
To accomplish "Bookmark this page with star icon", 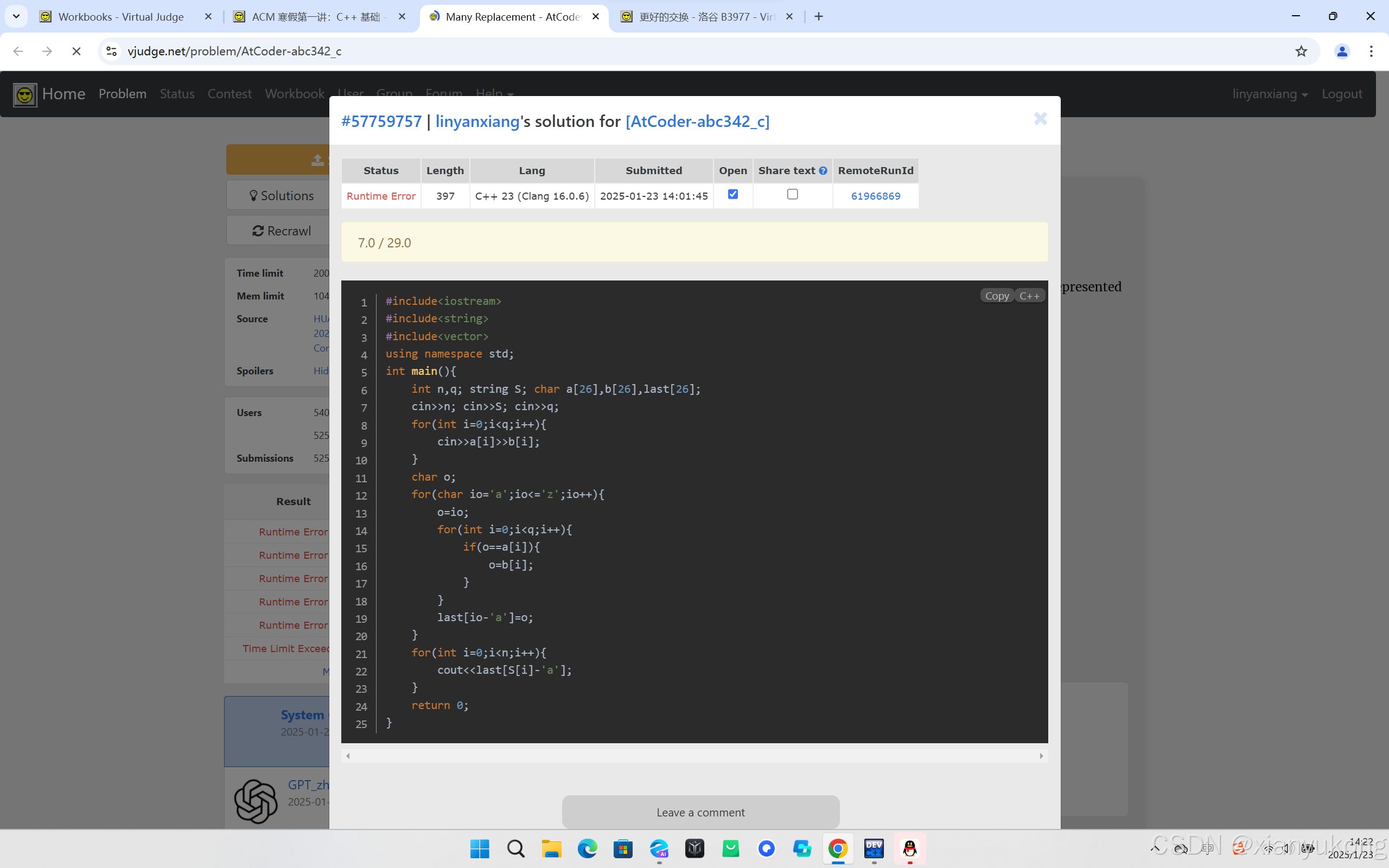I will point(1301,51).
